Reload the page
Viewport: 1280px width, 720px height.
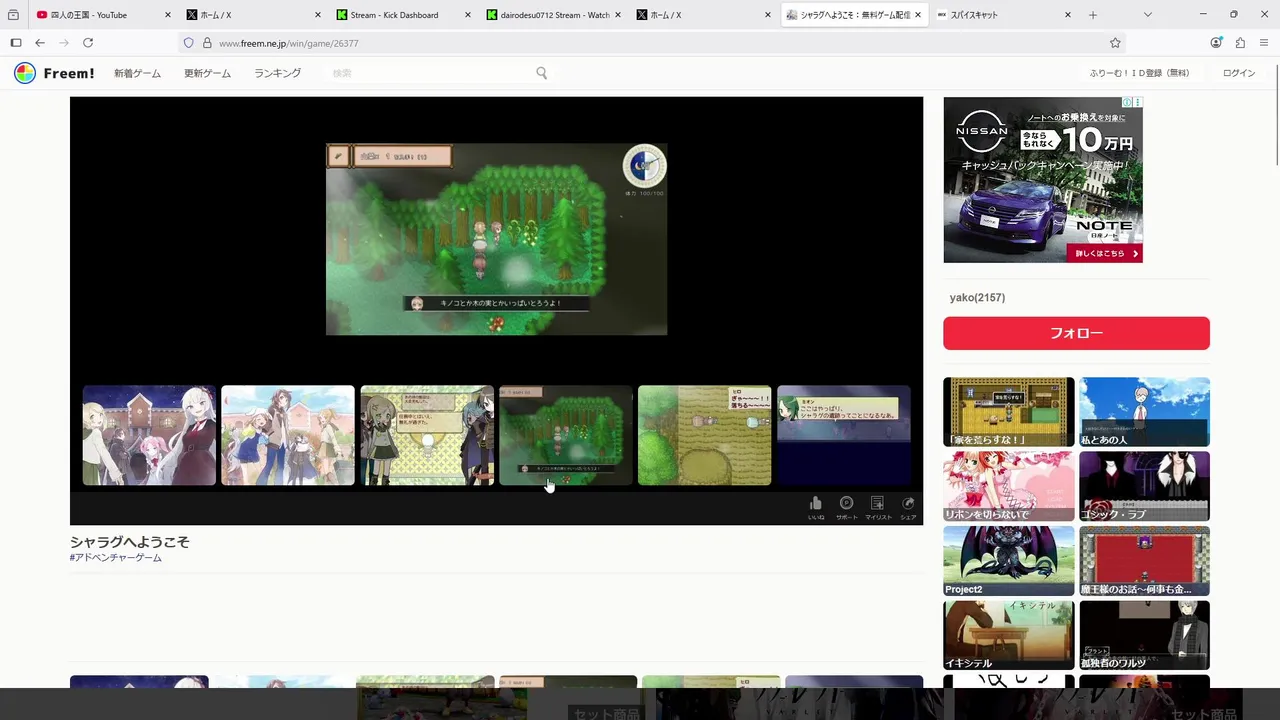[x=88, y=43]
